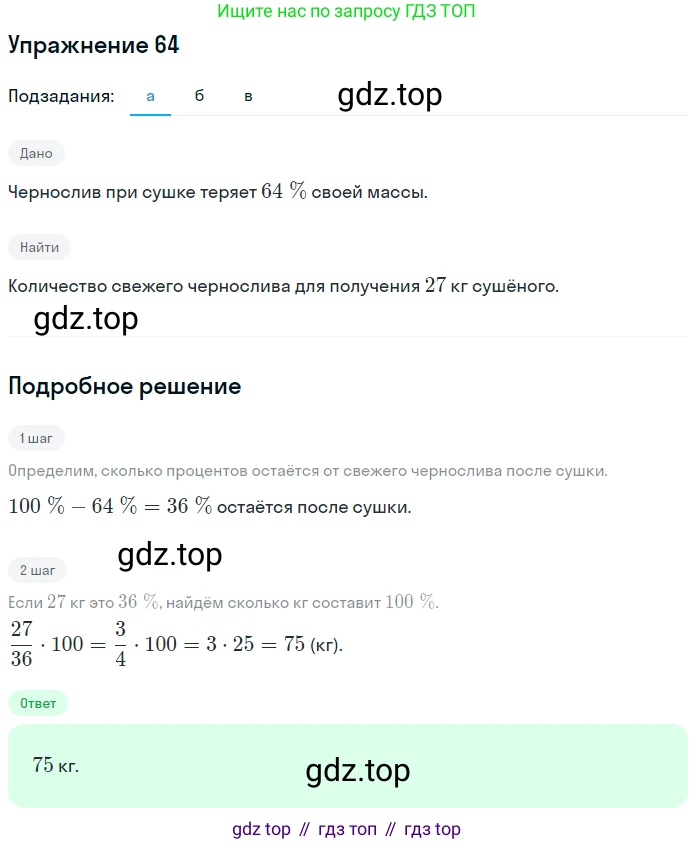Click the gdz.top watermark near 2 шаг
This screenshot has width=695, height=844.
click(x=170, y=555)
